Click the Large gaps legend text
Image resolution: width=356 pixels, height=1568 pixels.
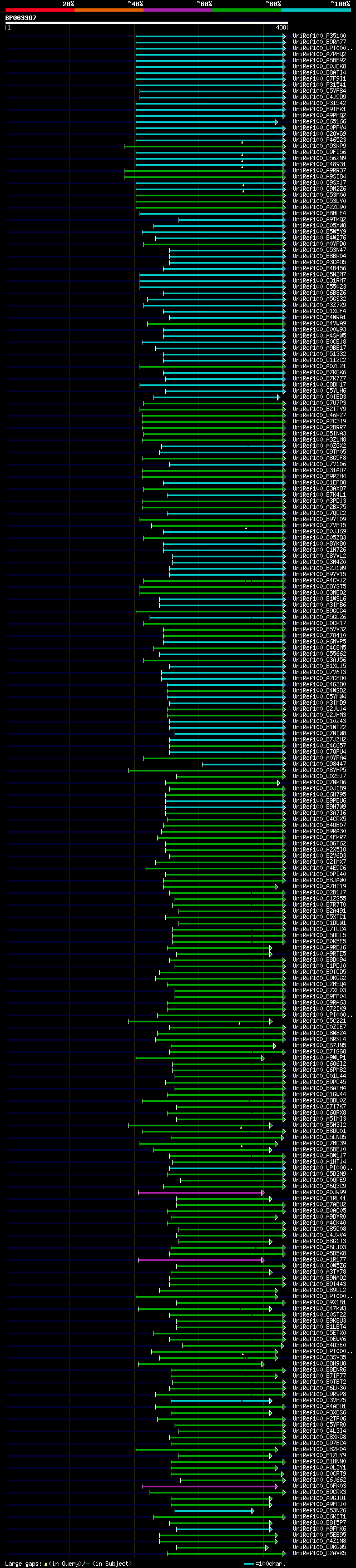pyautogui.click(x=68, y=1564)
